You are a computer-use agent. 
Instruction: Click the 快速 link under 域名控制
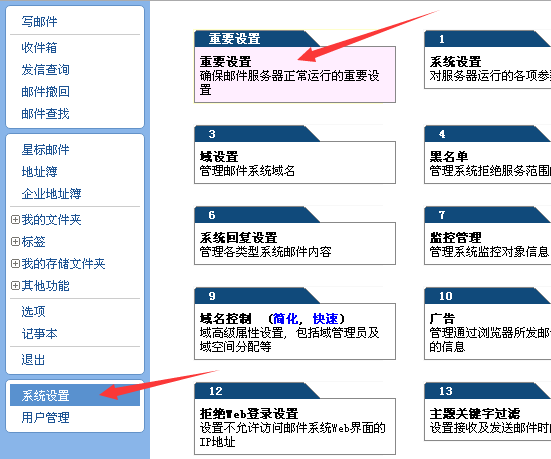pos(325,319)
